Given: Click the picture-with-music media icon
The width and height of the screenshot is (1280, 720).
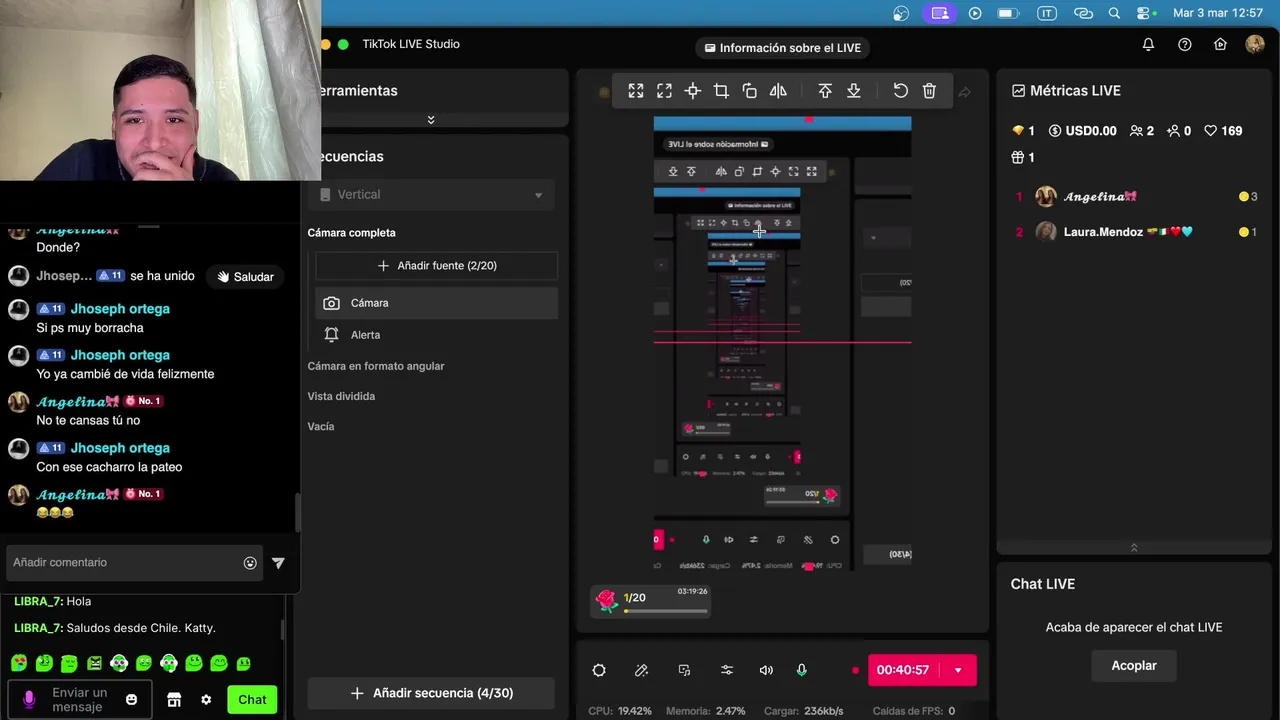Looking at the screenshot, I should coord(684,670).
